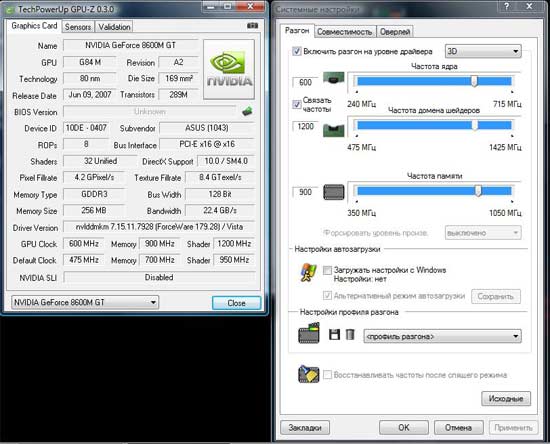Toggle driver-level overclocking checkbox
This screenshot has width=550, height=444.
pyautogui.click(x=296, y=52)
